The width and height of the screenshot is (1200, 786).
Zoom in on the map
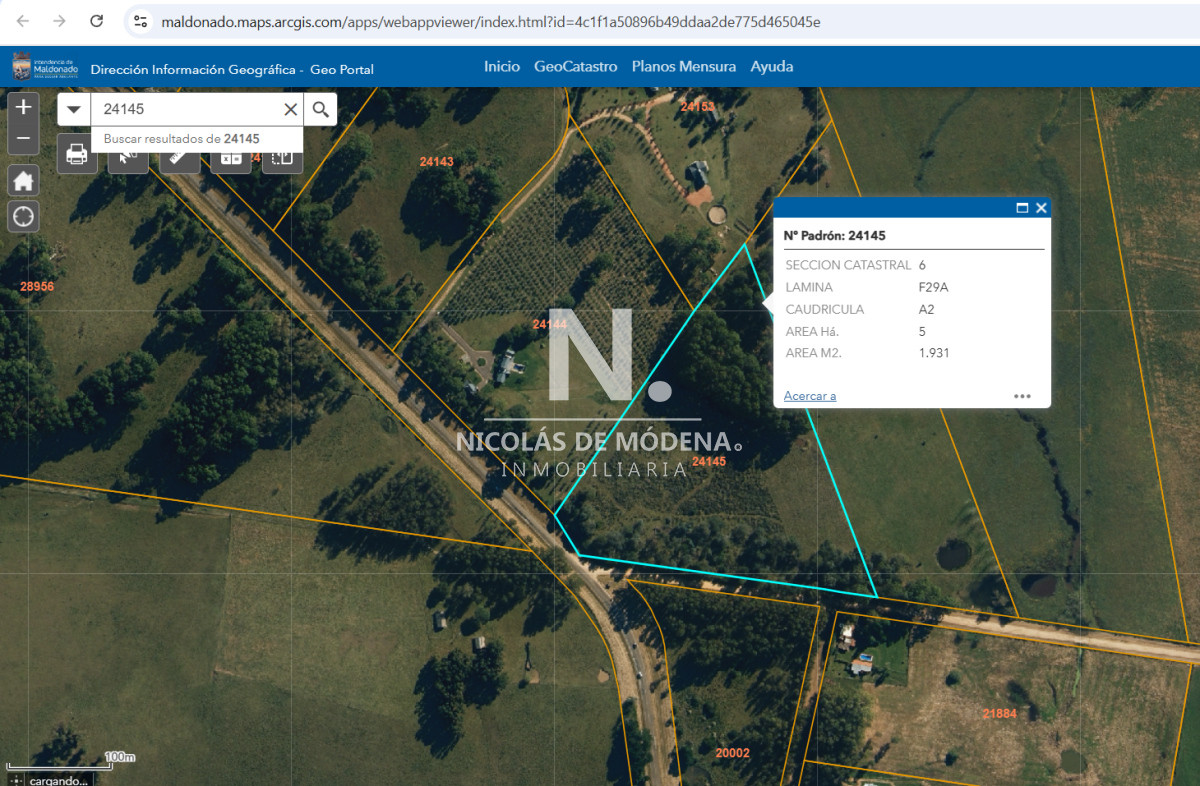[23, 107]
